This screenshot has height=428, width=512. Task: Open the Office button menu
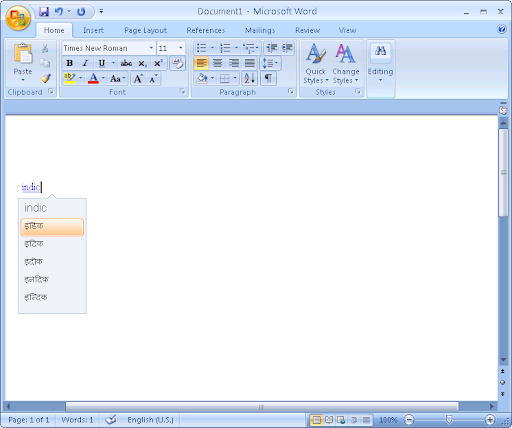point(18,18)
